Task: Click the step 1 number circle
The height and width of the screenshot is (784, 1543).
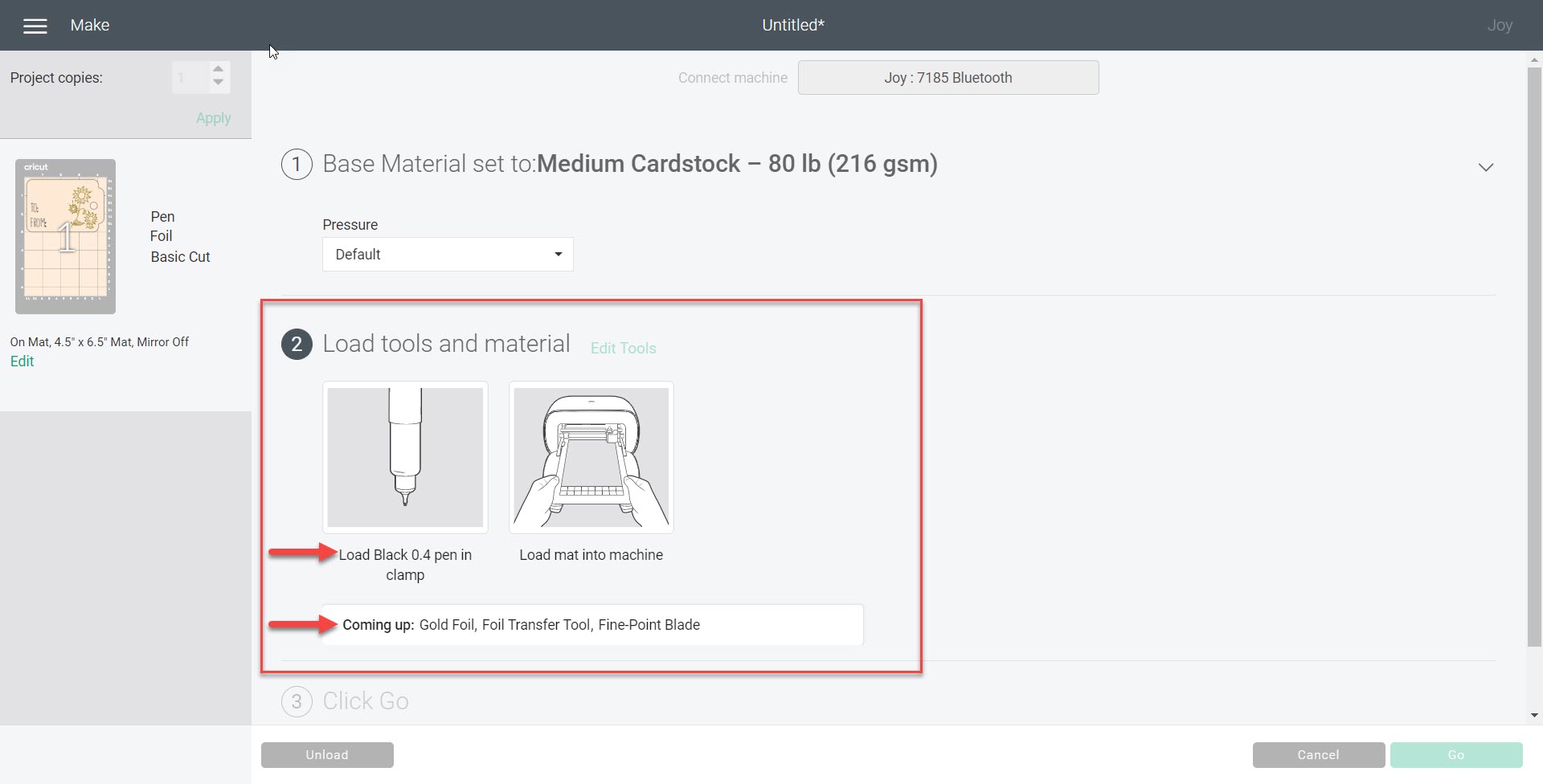Action: pos(297,164)
